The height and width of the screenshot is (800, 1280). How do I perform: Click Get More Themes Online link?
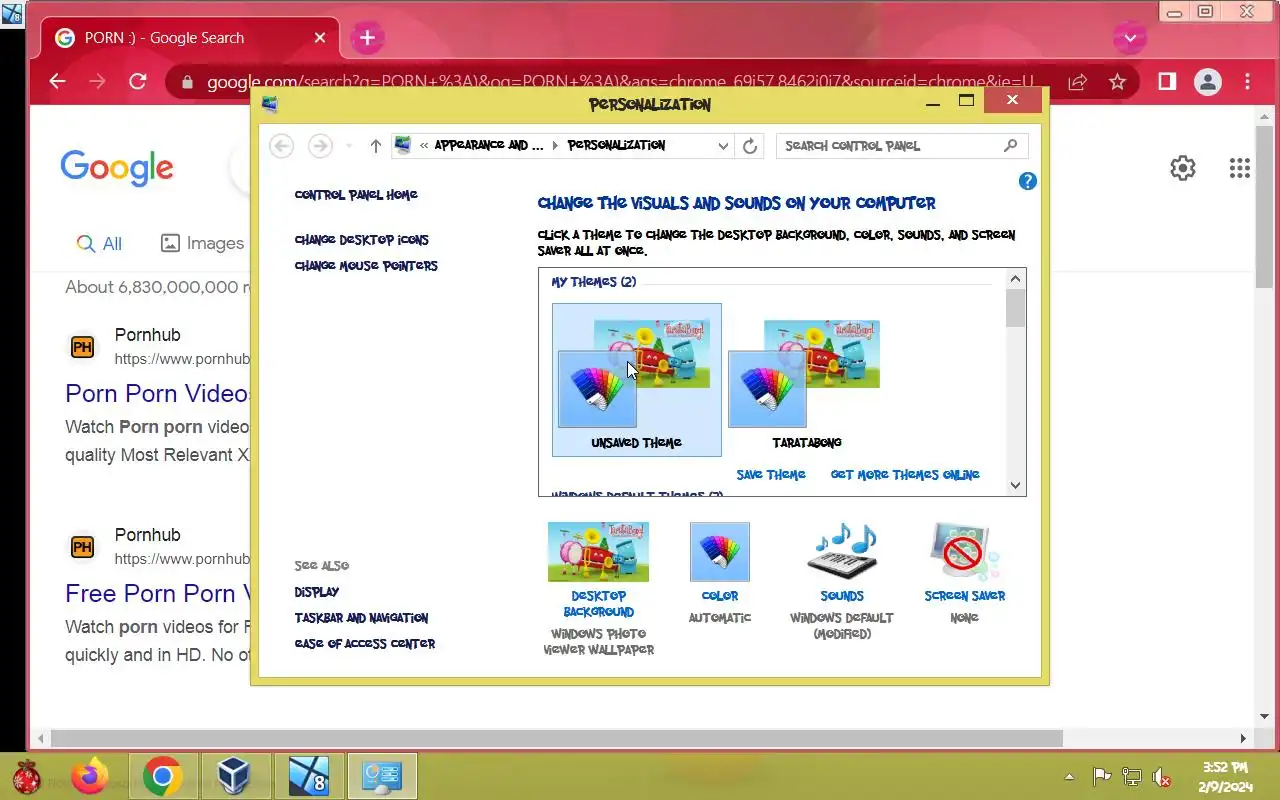point(905,475)
